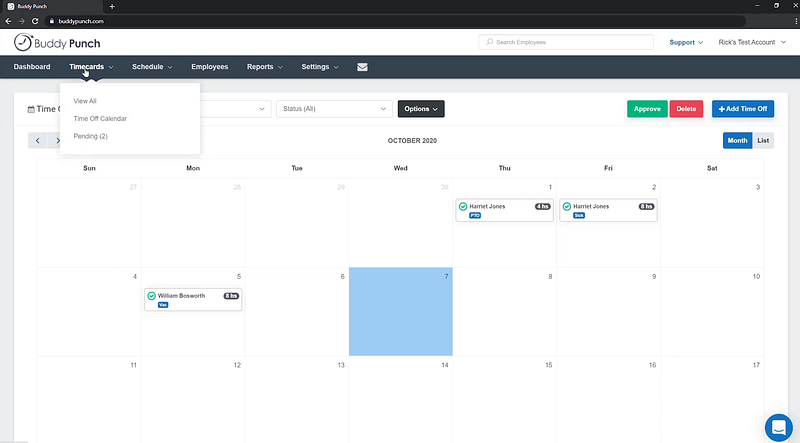Click the OCTOBER 2020 title

click(412, 141)
